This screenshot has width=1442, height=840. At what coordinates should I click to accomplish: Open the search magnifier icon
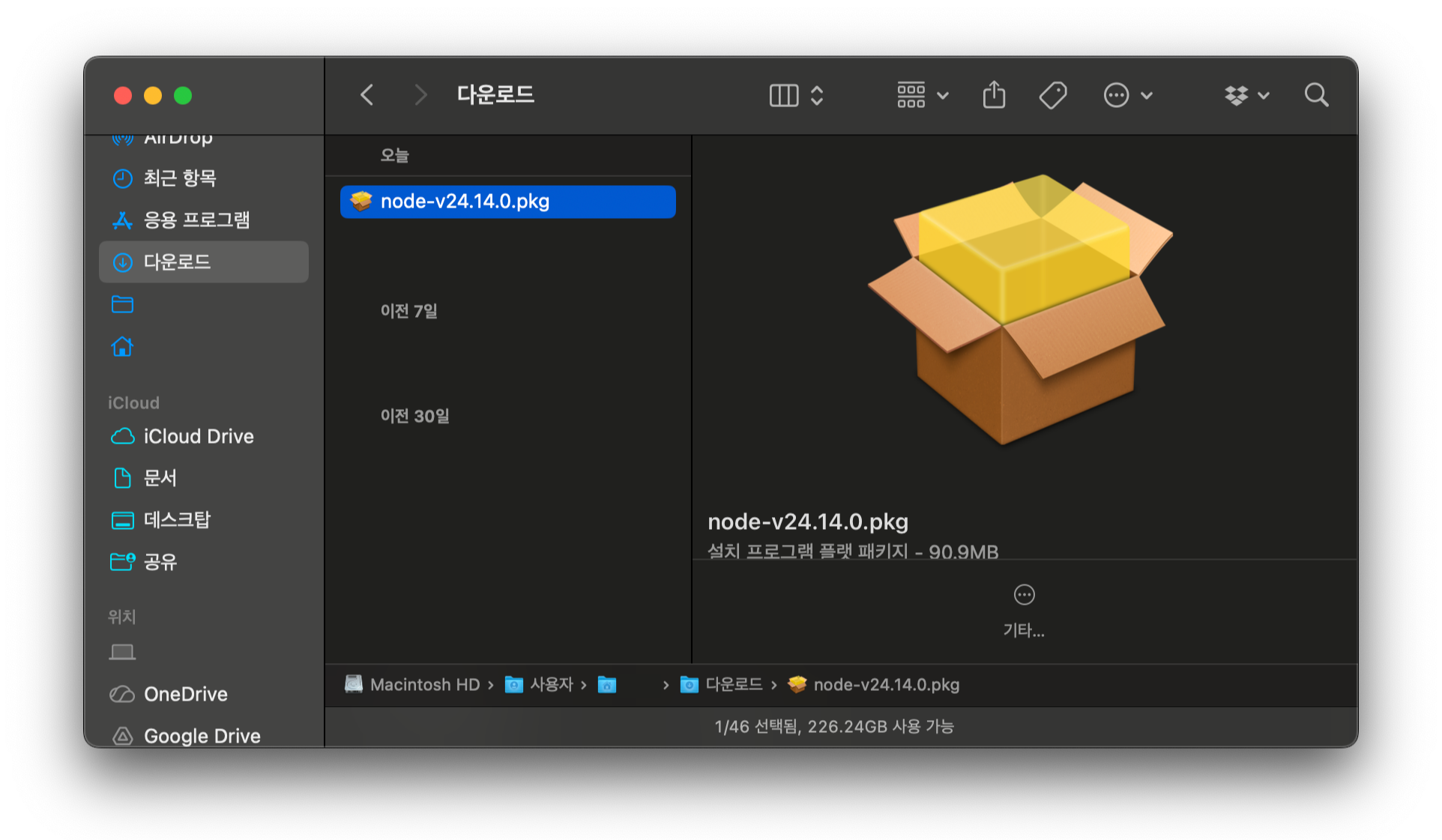coord(1316,95)
